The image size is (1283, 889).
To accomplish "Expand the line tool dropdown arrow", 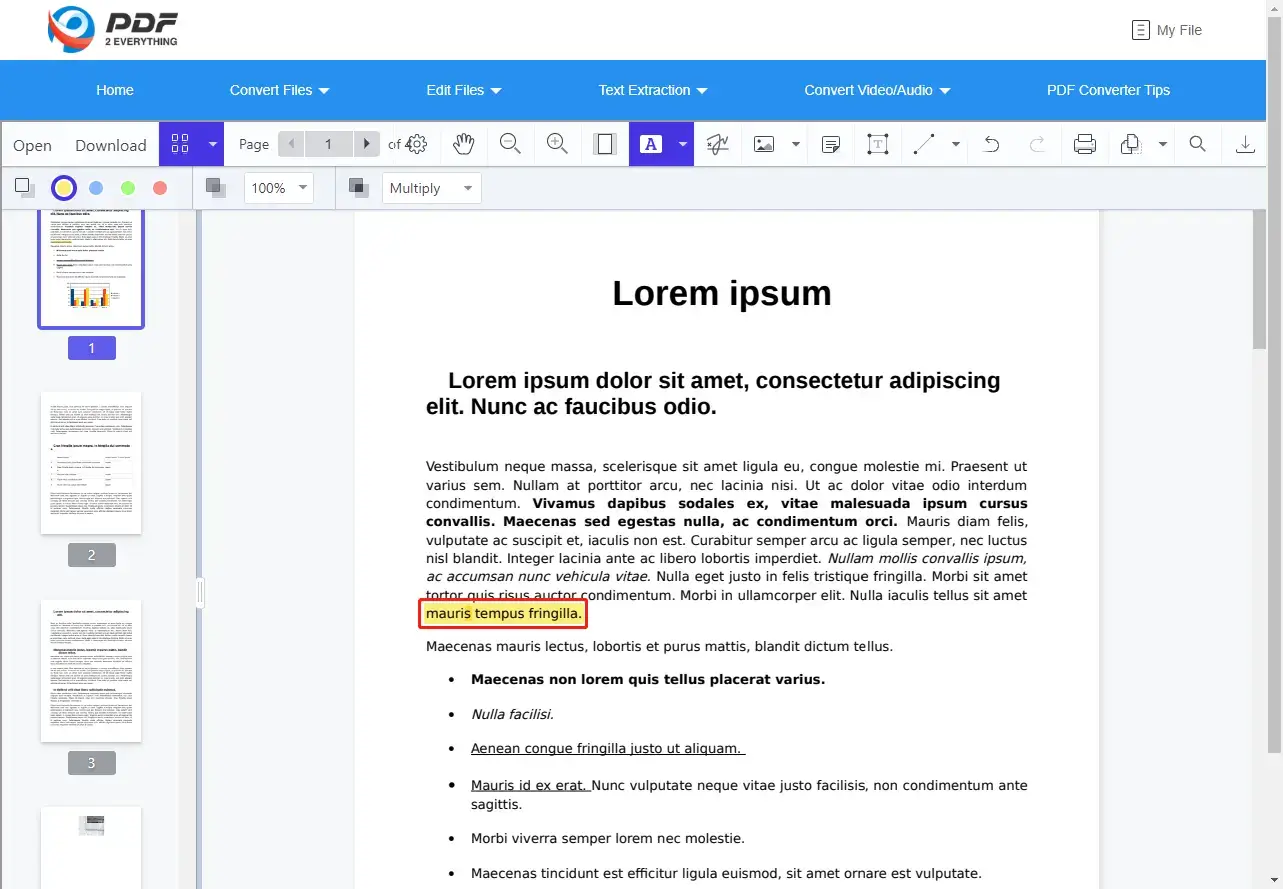I will 956,144.
